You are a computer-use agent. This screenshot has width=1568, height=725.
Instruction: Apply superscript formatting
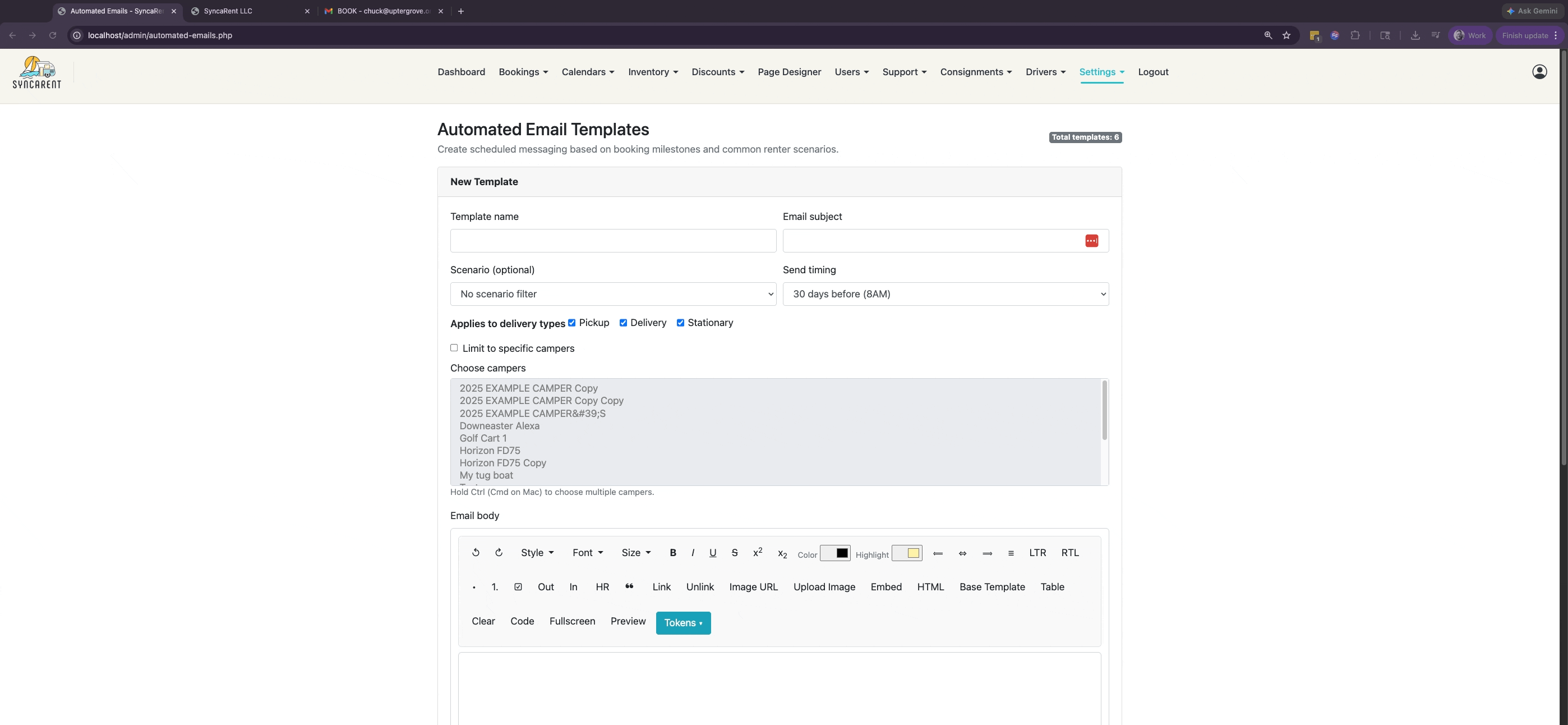757,553
